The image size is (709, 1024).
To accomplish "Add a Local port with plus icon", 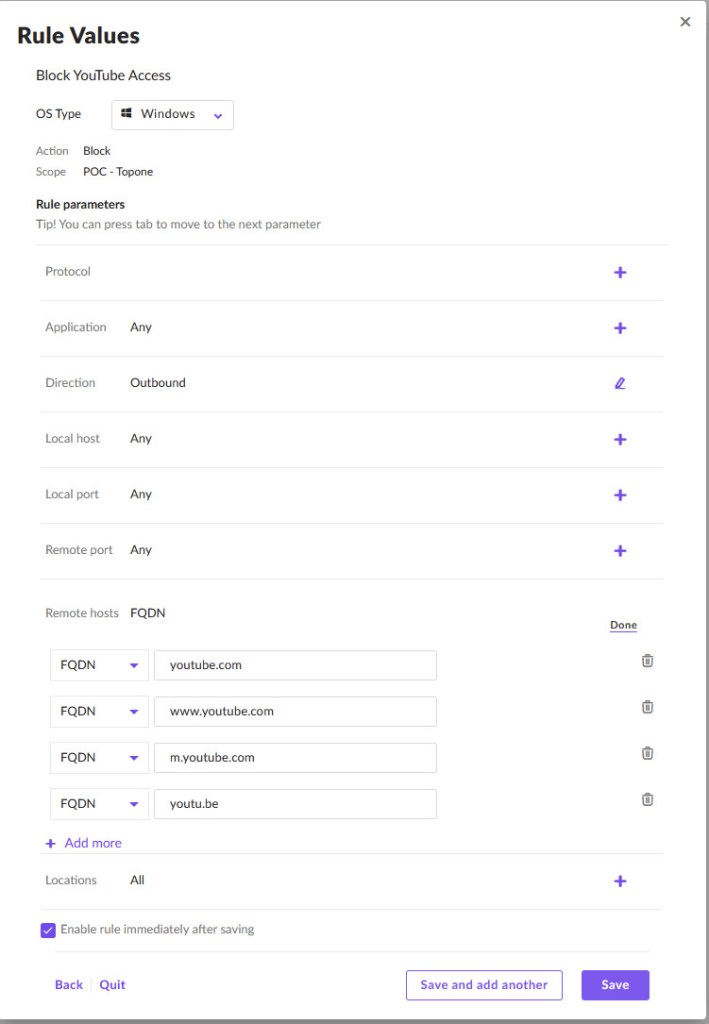I will click(x=620, y=495).
